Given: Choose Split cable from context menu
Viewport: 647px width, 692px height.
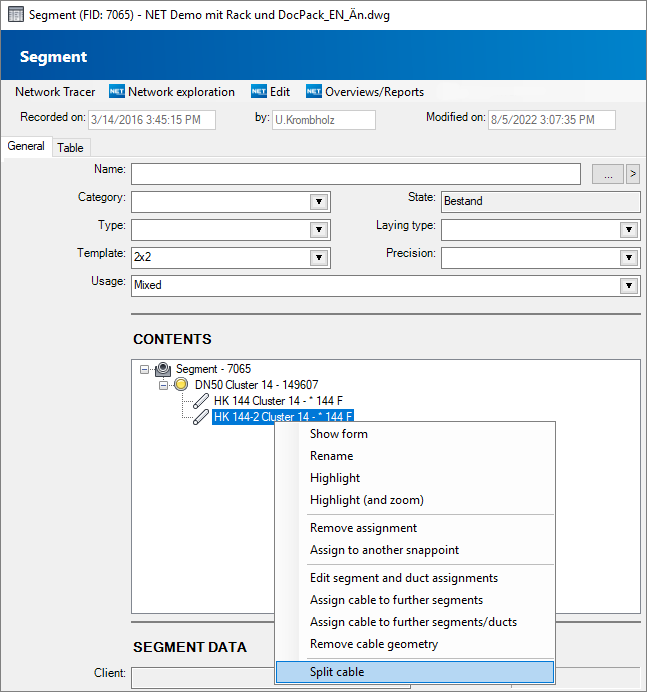Looking at the screenshot, I should click(415, 672).
